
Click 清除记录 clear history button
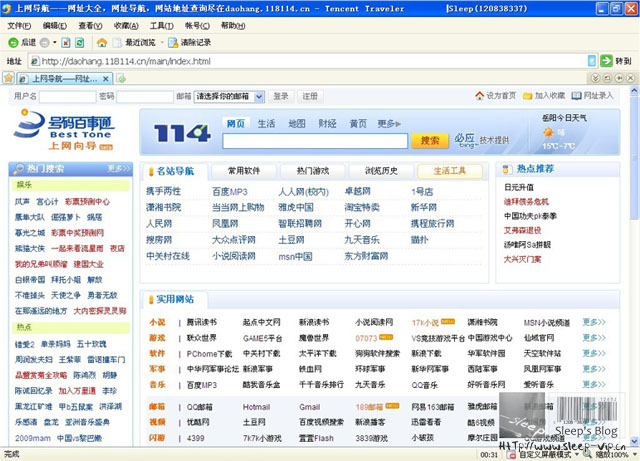coord(190,42)
